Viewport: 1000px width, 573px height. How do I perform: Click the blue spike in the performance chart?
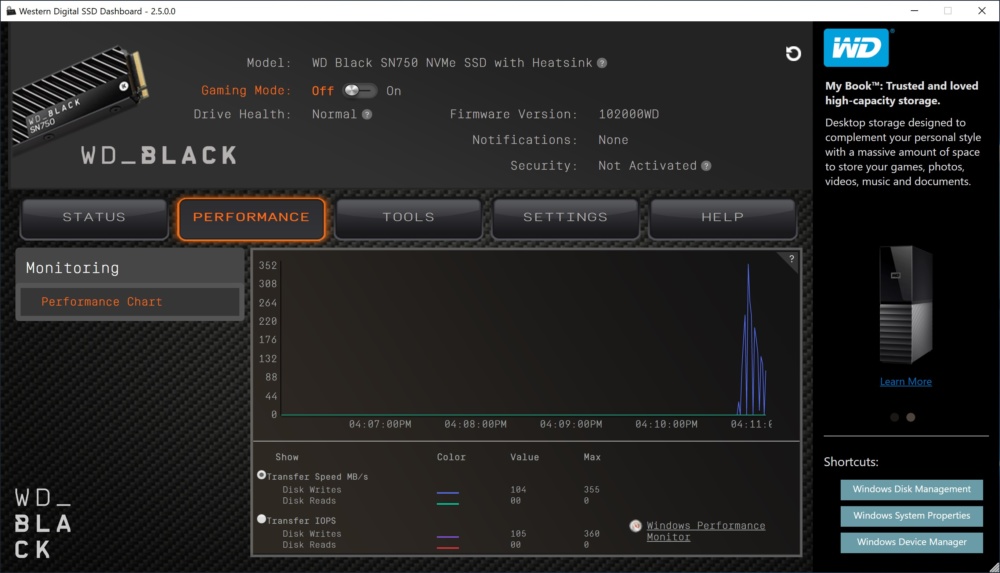(x=750, y=341)
